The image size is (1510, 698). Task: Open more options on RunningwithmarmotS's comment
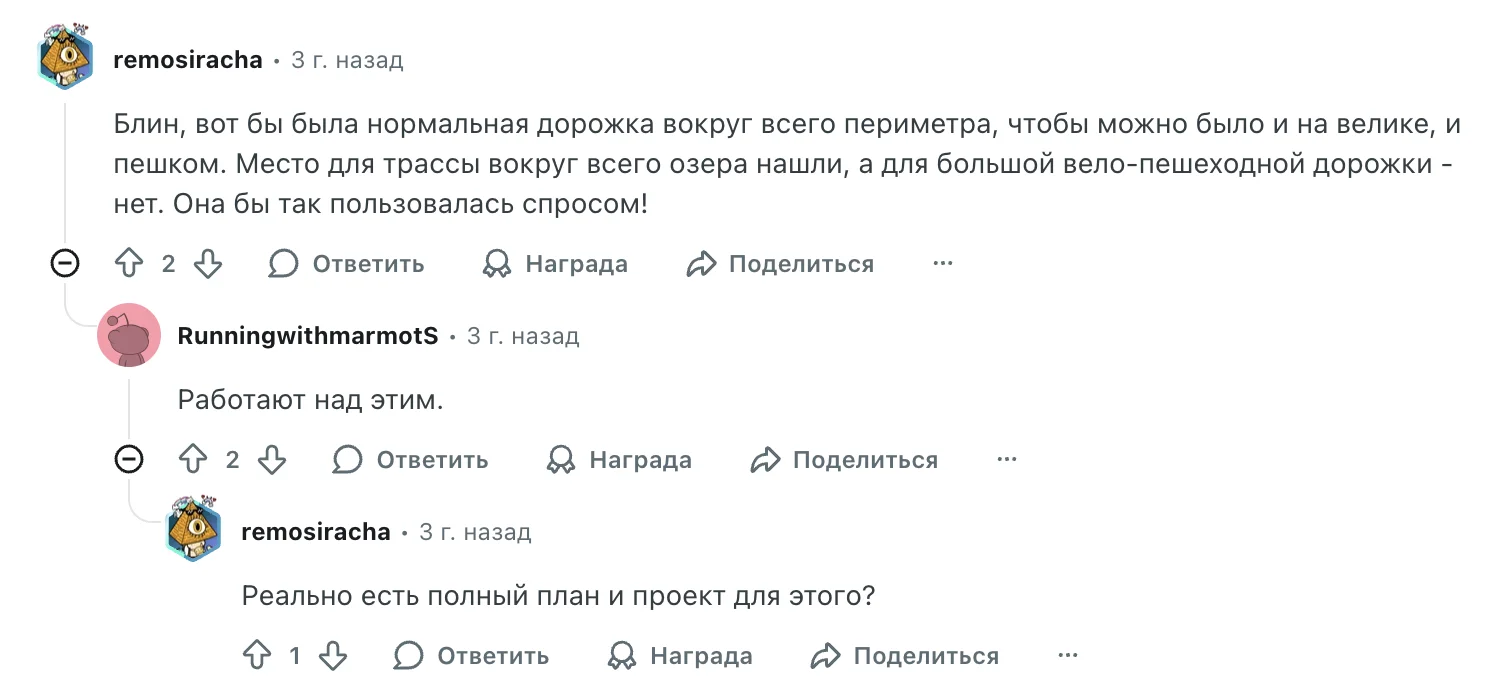(1006, 460)
